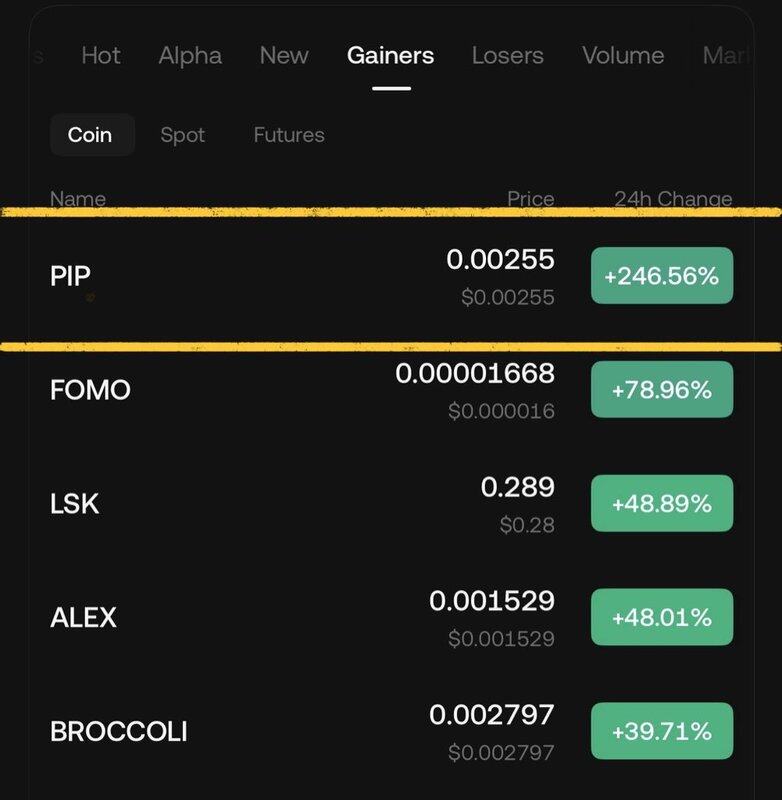Viewport: 782px width, 800px height.
Task: Select the New tab
Action: point(284,55)
